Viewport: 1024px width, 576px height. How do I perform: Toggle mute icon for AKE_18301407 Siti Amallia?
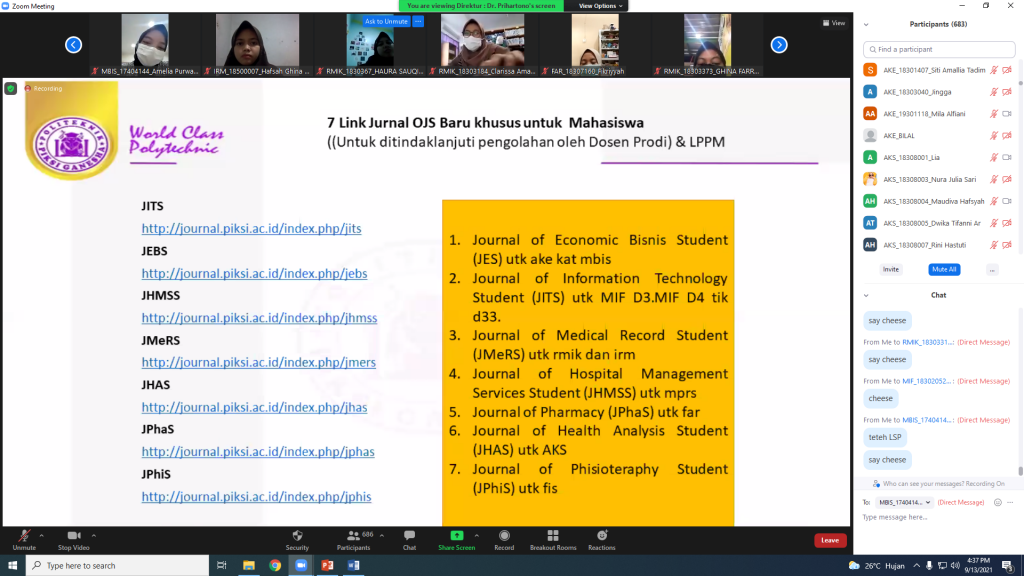click(x=994, y=70)
